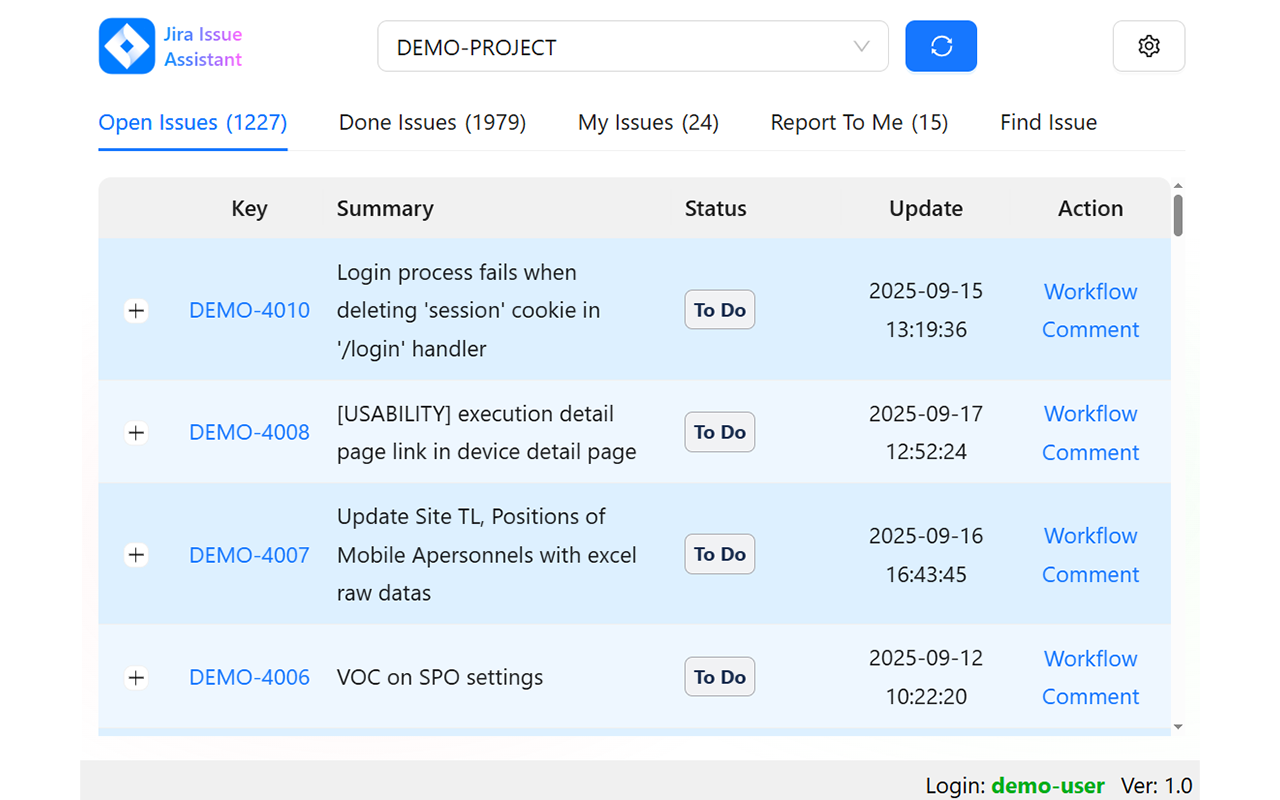Switch to the My Issues tab
The height and width of the screenshot is (800, 1280).
648,123
